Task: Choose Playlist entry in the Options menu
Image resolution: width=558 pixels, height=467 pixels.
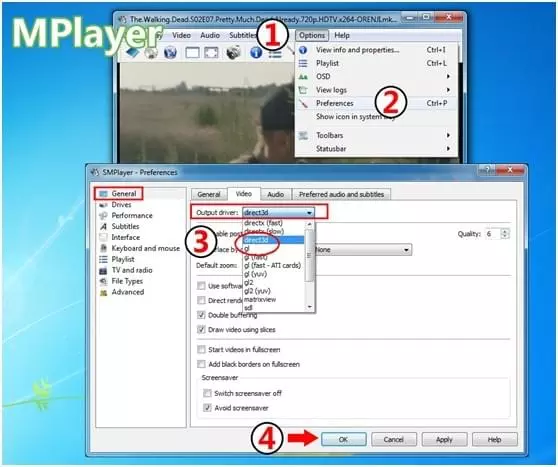Action: tap(376, 63)
